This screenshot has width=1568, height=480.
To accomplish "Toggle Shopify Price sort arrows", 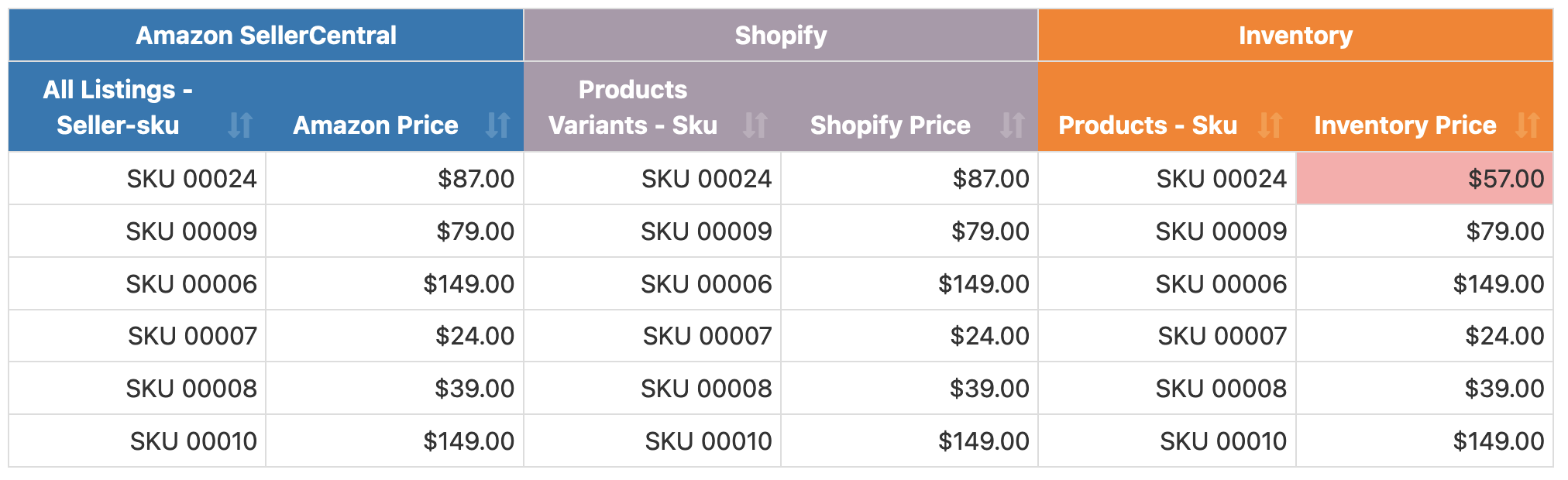I will (1012, 125).
